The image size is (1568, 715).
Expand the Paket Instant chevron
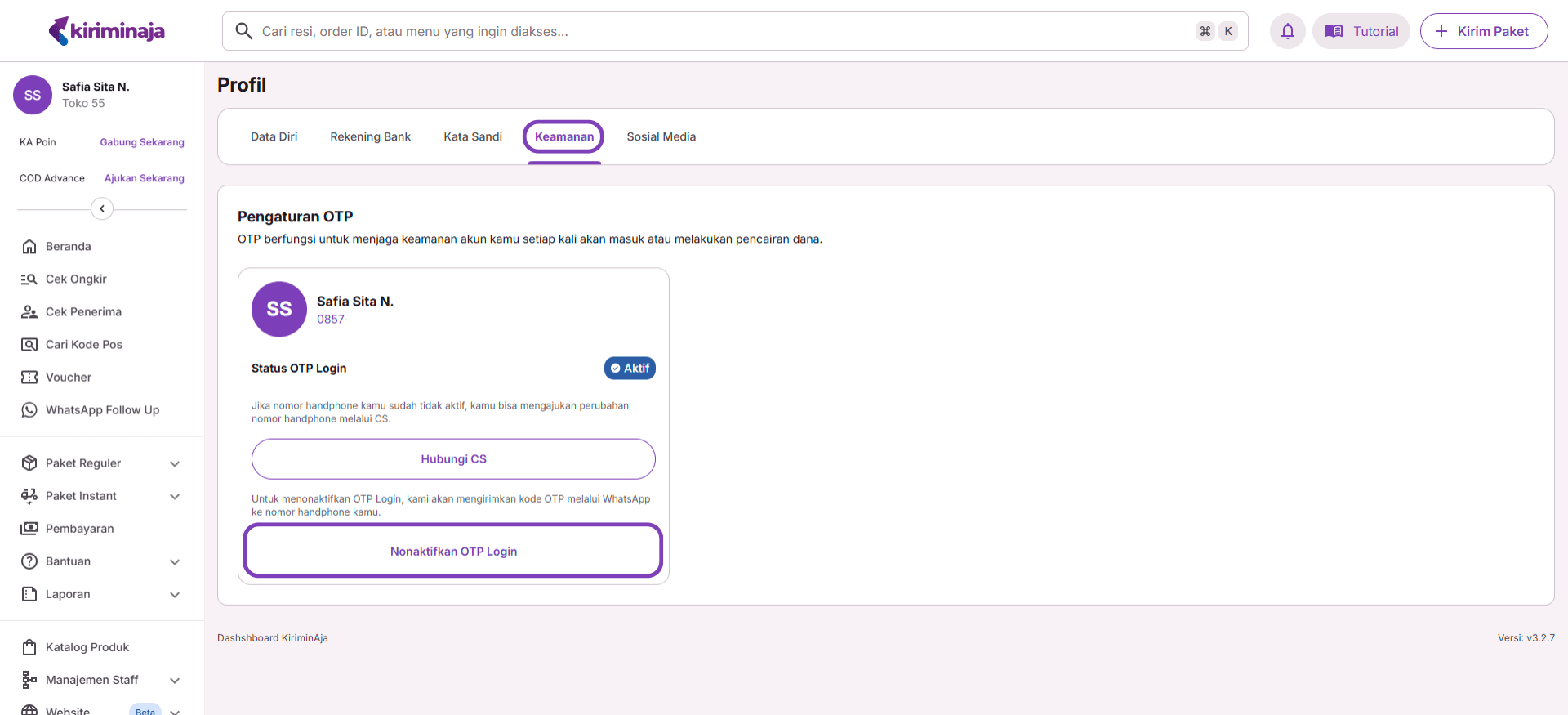click(175, 496)
